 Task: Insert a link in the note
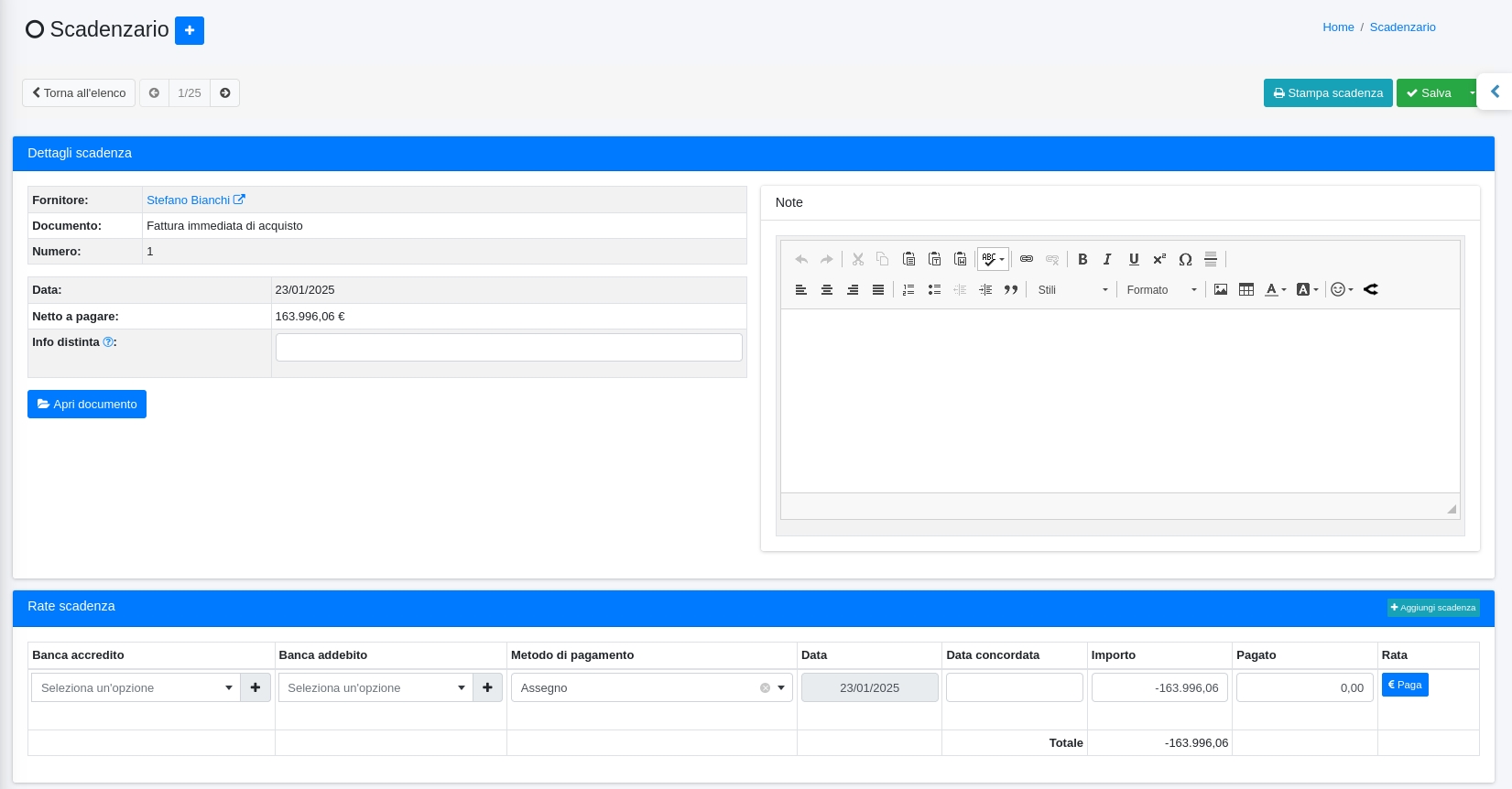click(x=1027, y=259)
